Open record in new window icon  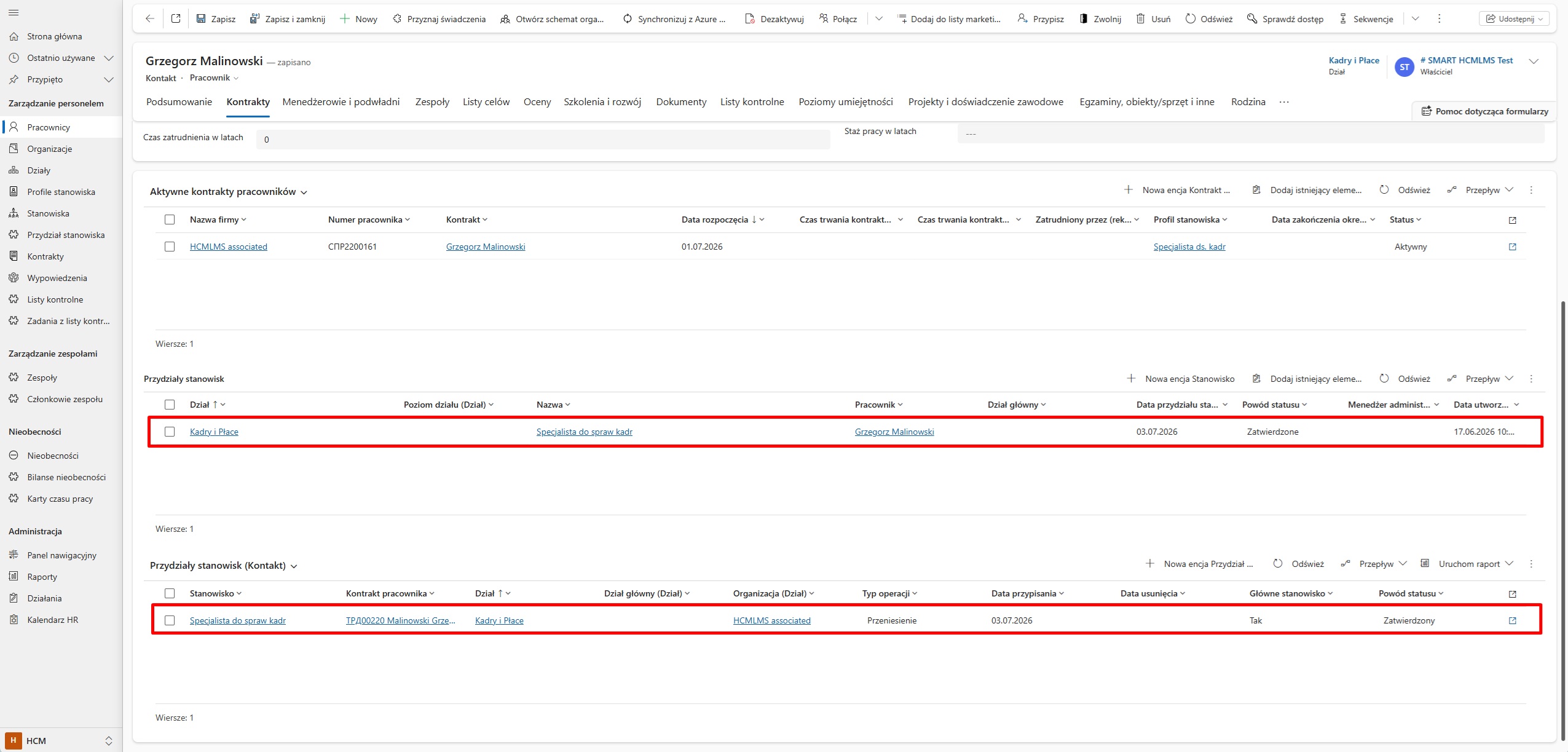(x=176, y=19)
